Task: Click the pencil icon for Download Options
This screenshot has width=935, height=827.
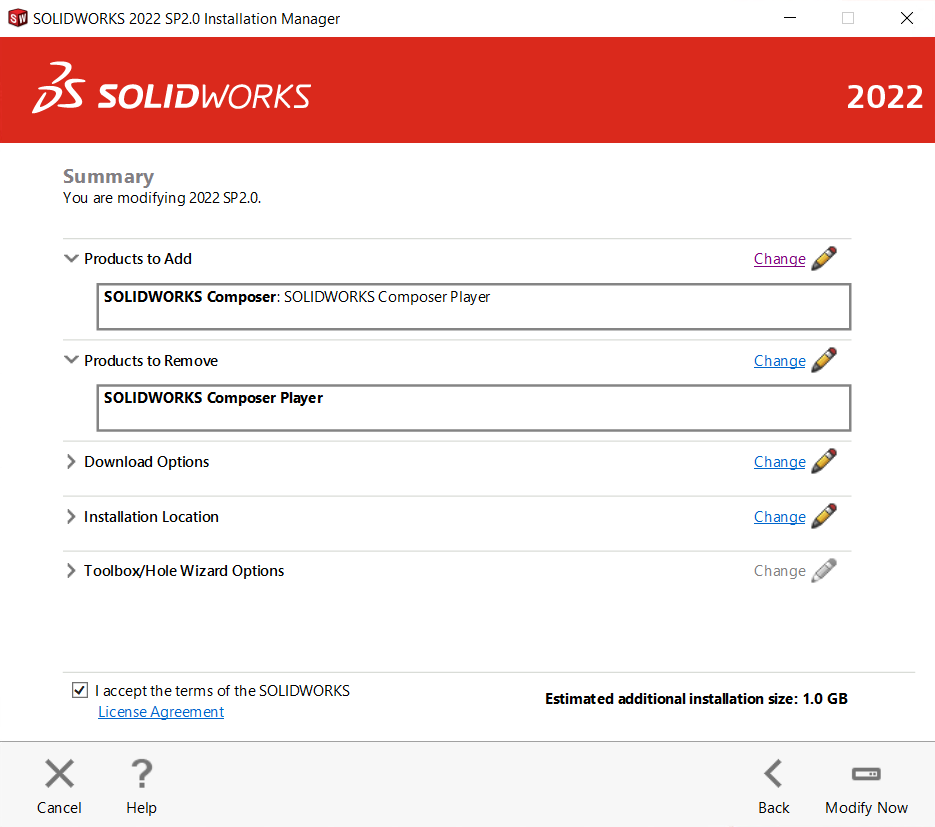Action: tap(824, 461)
